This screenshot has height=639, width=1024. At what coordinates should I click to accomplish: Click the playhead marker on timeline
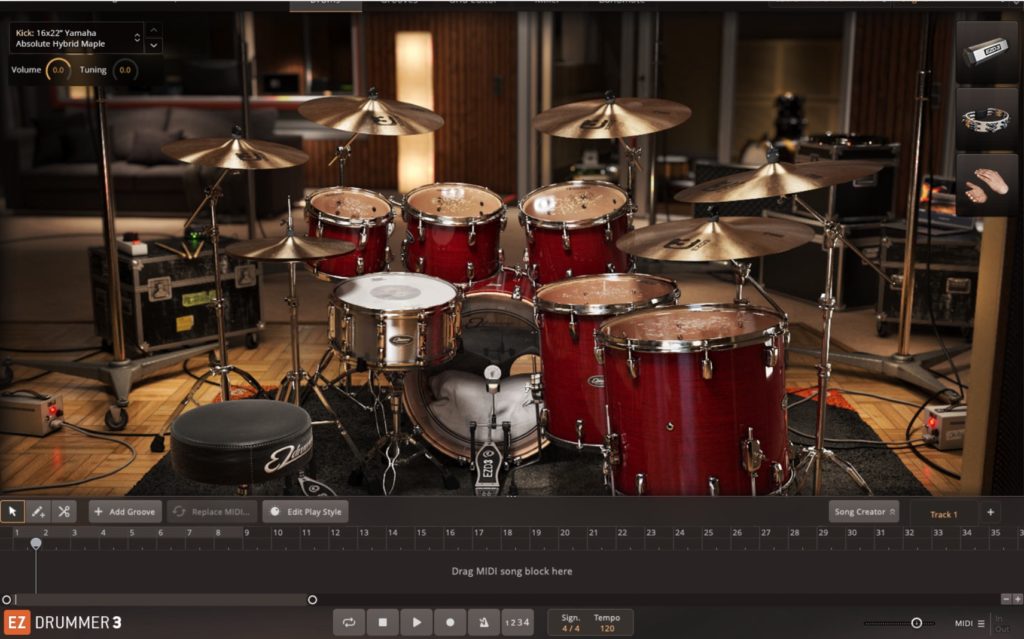pos(36,544)
